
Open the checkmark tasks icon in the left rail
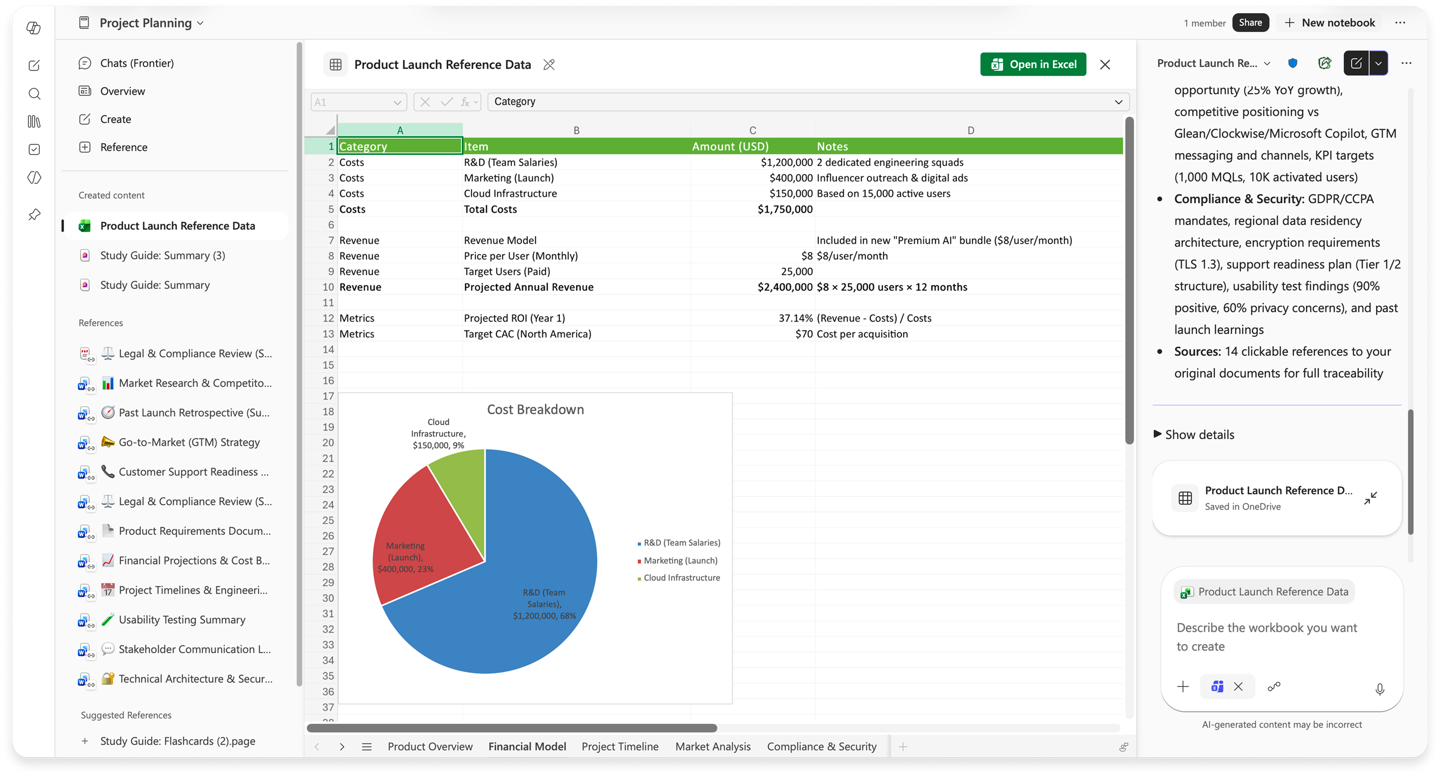click(x=34, y=150)
